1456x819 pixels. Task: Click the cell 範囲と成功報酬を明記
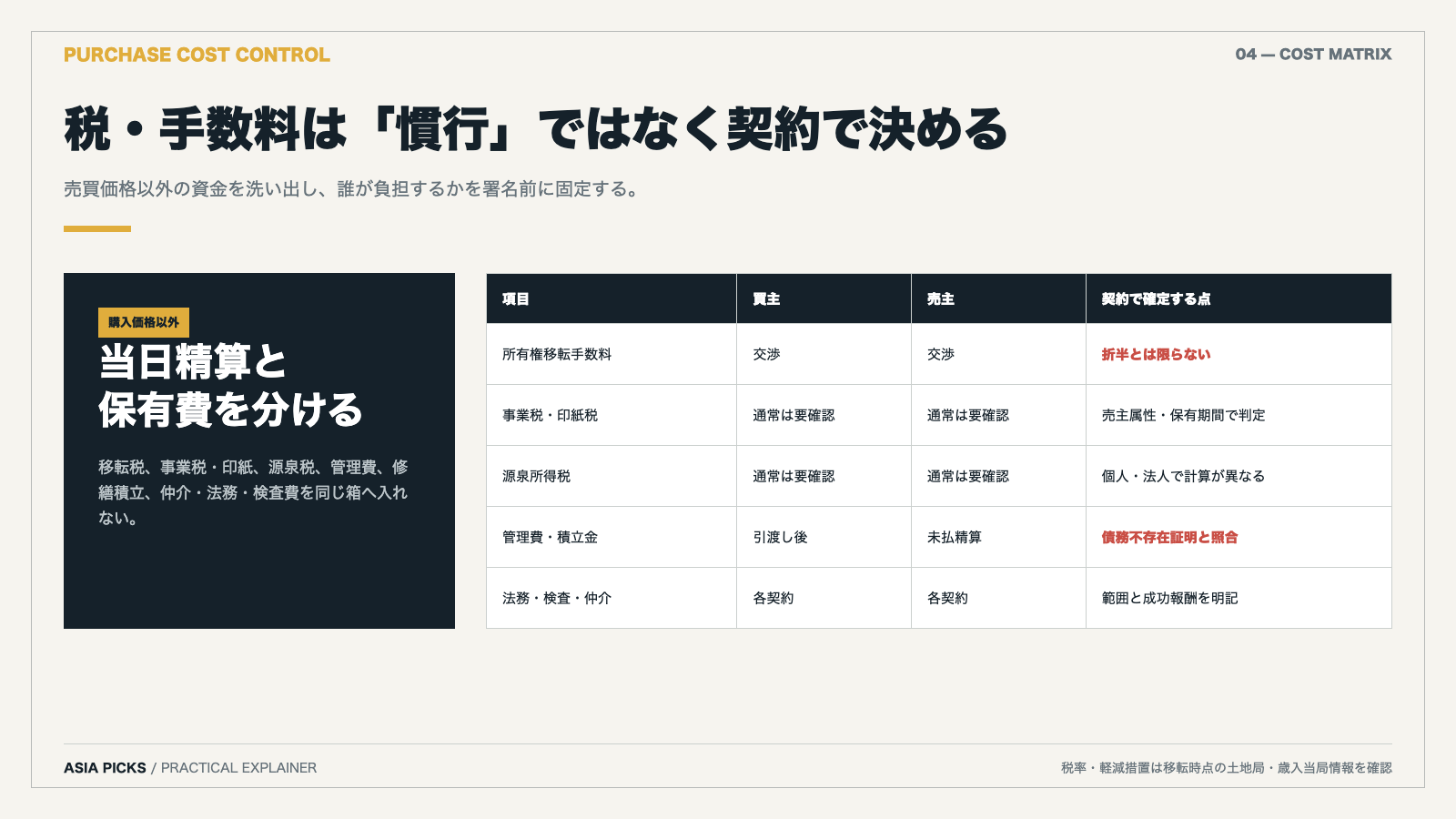[1169, 598]
